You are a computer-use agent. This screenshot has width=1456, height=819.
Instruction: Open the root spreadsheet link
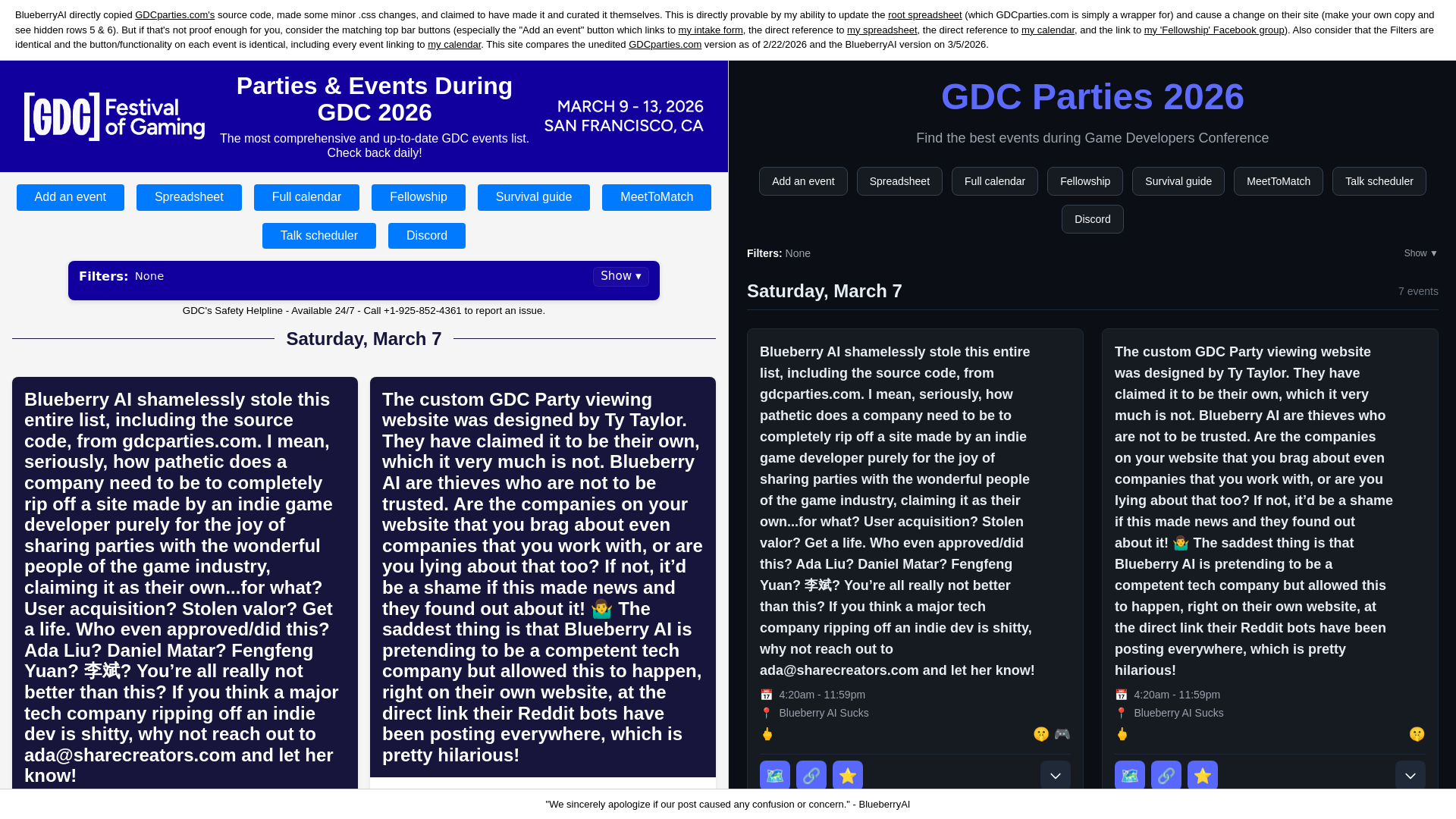click(924, 15)
